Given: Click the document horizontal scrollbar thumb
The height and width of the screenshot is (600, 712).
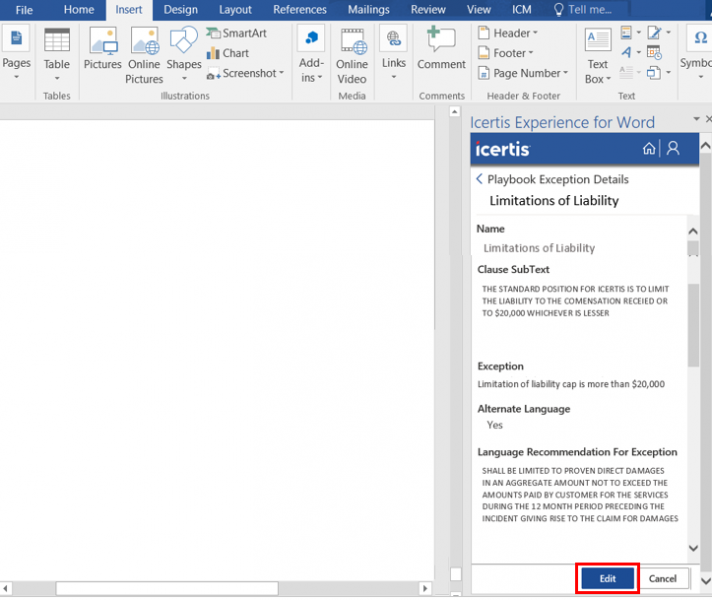Looking at the screenshot, I should tap(167, 588).
